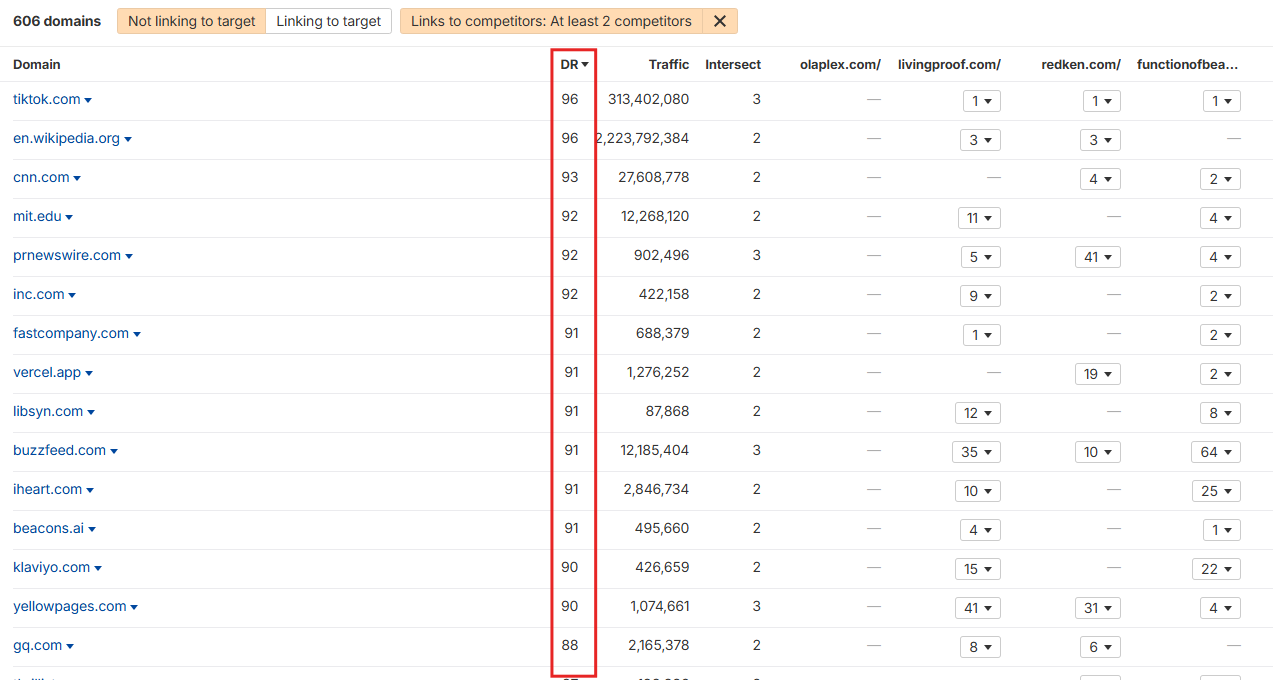Expand tiktok.com redken links count
Screen dimensions: 1273x680
click(1101, 101)
